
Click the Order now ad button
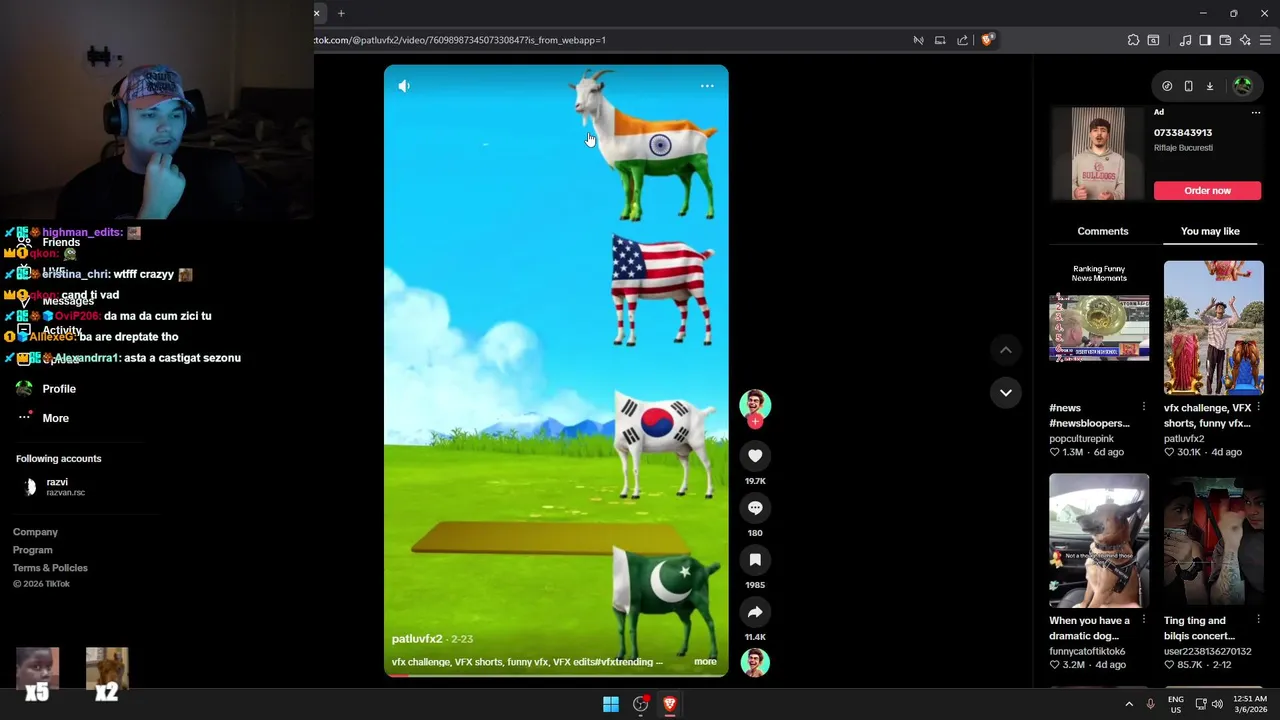click(1207, 190)
